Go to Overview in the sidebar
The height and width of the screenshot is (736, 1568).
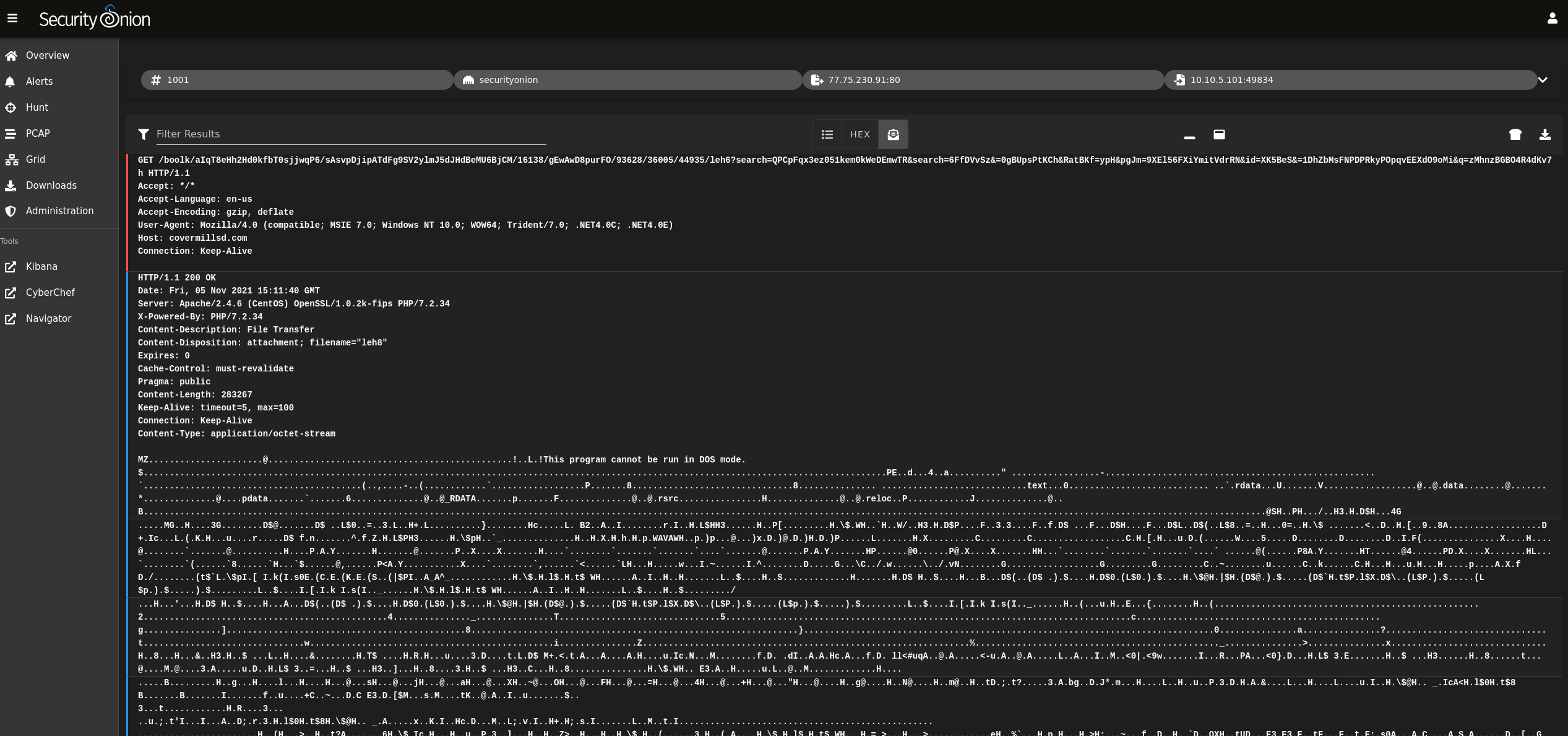click(59, 55)
